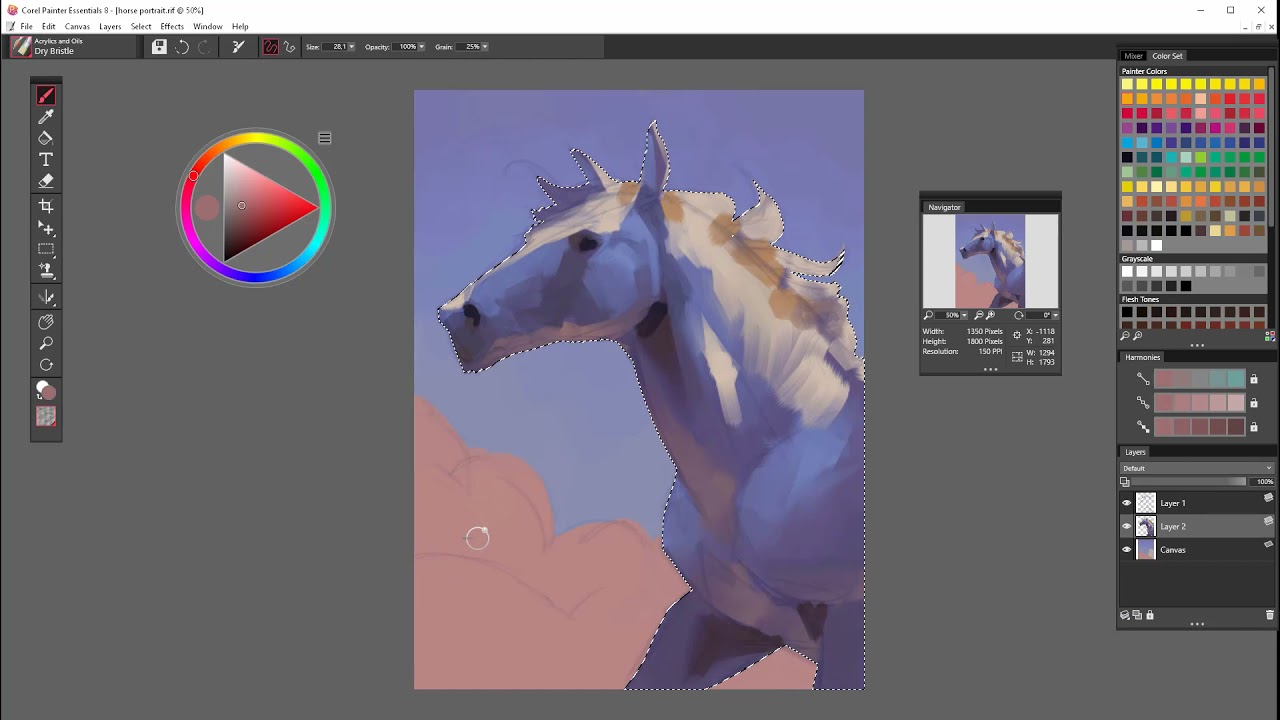
Task: Pick the teal swatch in first harmony
Action: [x=1237, y=379]
